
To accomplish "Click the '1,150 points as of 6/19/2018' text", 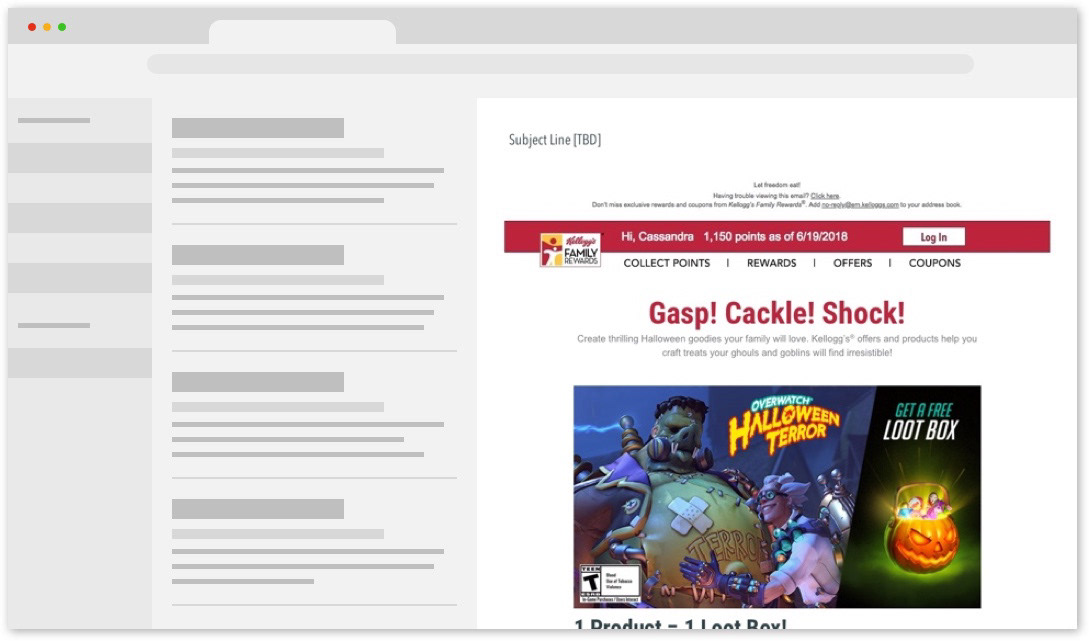I will coord(775,237).
